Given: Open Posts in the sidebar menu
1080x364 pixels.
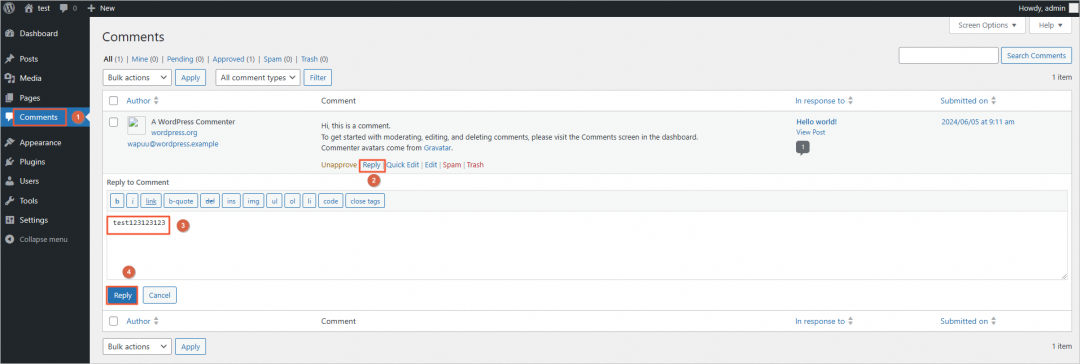Looking at the screenshot, I should [29, 59].
